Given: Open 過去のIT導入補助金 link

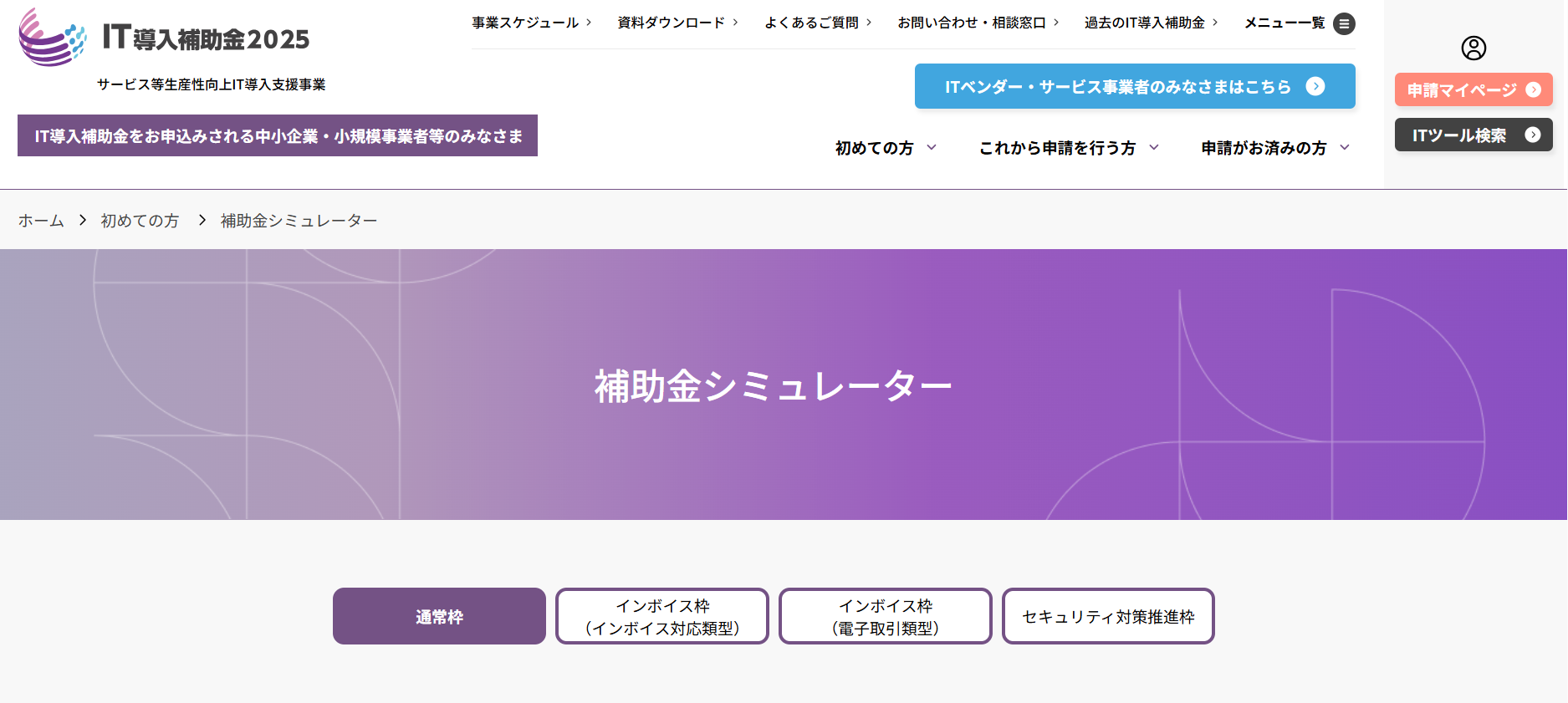Looking at the screenshot, I should tap(1151, 23).
